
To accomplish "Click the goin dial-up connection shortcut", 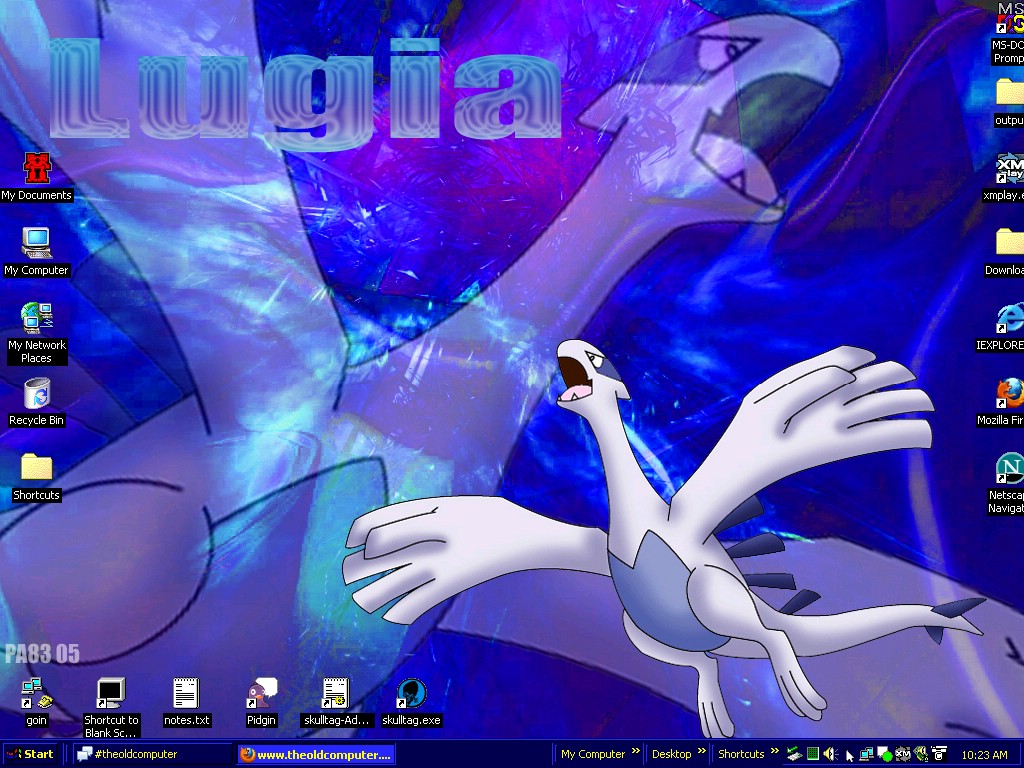I will click(36, 694).
